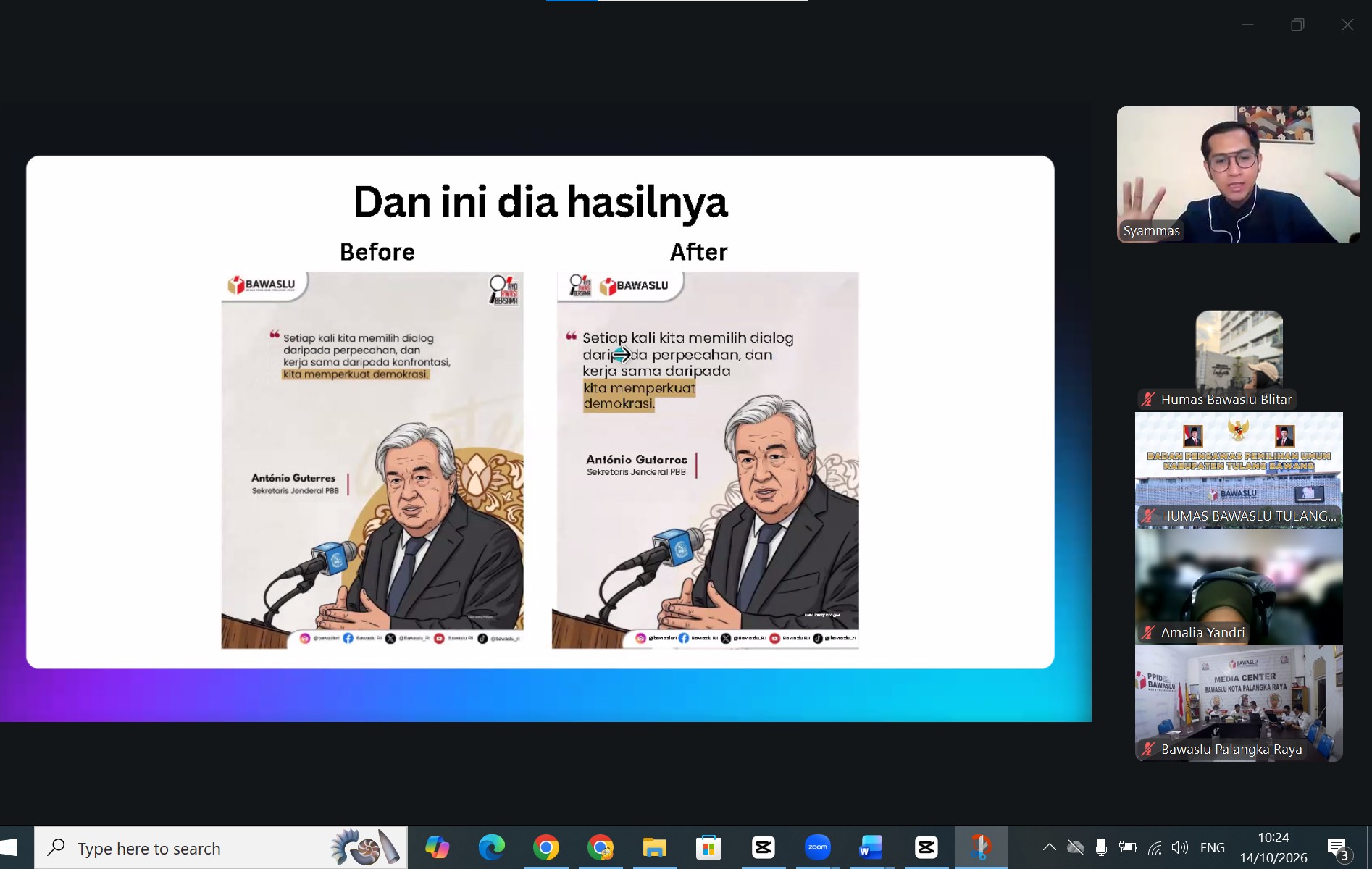This screenshot has height=869, width=1372.
Task: Expand hidden system tray icons
Action: 1049,847
